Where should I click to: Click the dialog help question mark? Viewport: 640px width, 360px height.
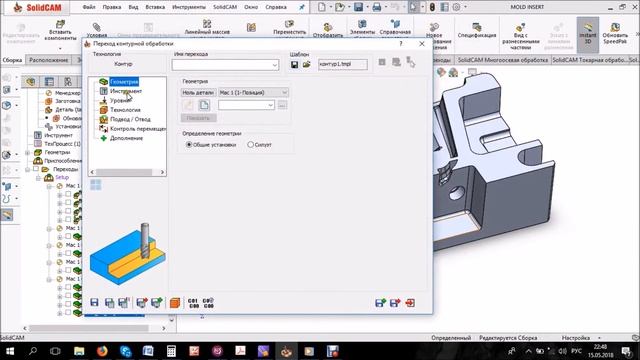[401, 43]
